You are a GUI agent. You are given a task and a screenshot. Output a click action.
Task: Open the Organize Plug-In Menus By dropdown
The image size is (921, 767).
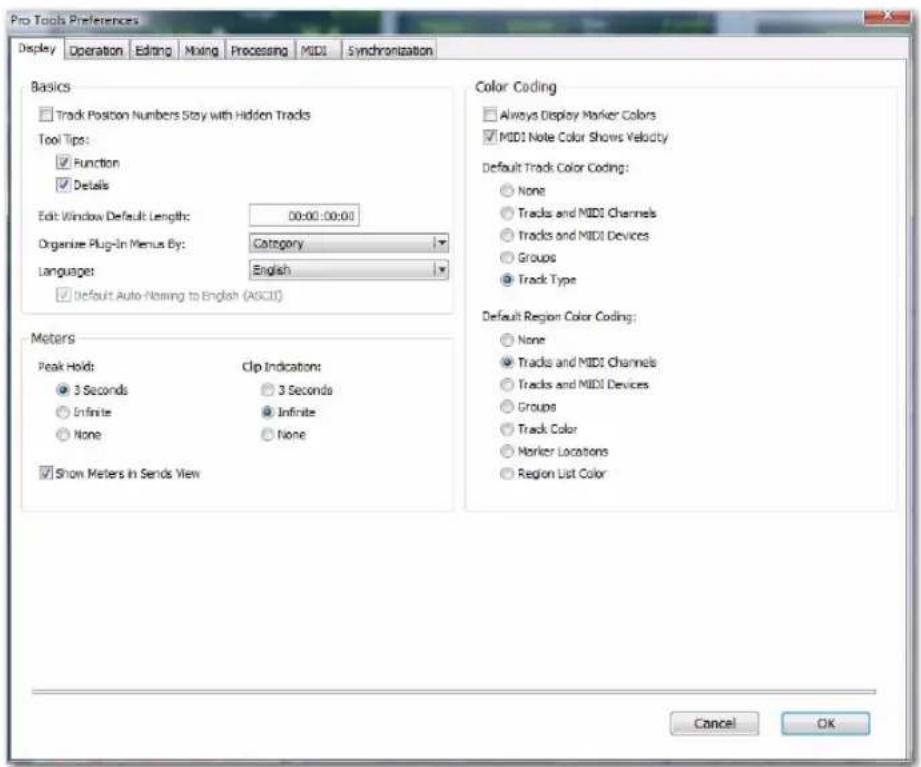point(349,243)
